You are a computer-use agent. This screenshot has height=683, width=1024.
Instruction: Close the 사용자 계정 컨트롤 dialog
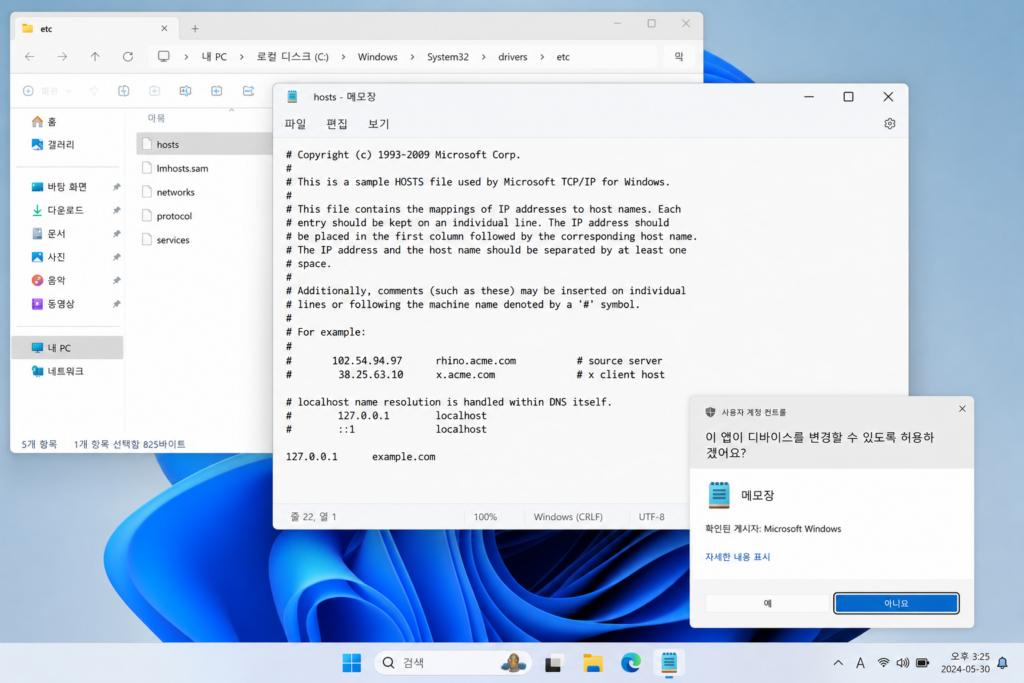(x=962, y=409)
